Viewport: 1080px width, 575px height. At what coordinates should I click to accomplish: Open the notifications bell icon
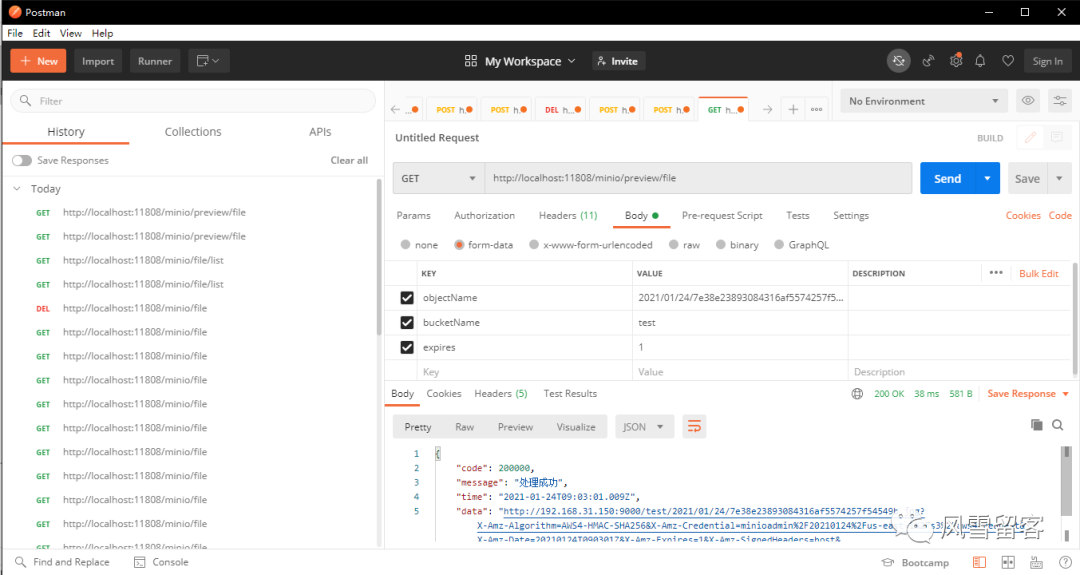click(x=980, y=61)
